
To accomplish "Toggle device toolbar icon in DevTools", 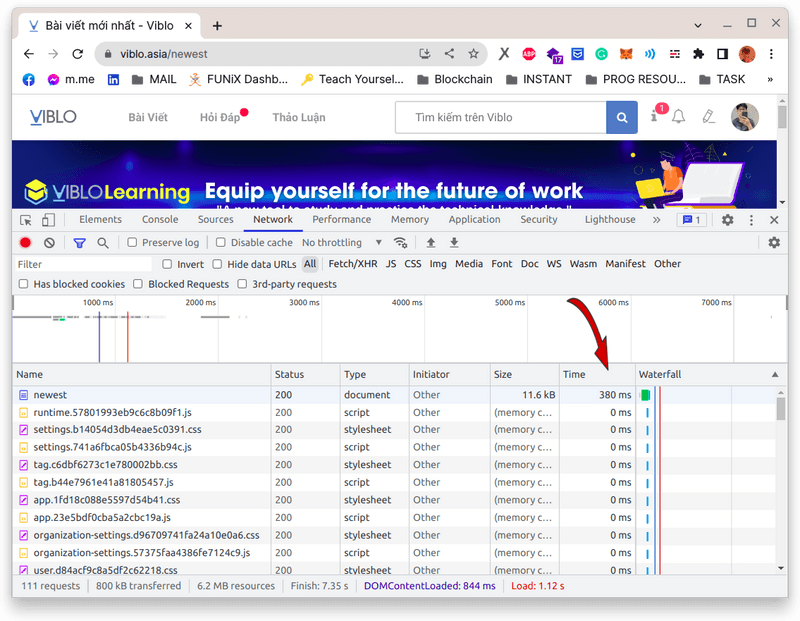I will coord(49,220).
